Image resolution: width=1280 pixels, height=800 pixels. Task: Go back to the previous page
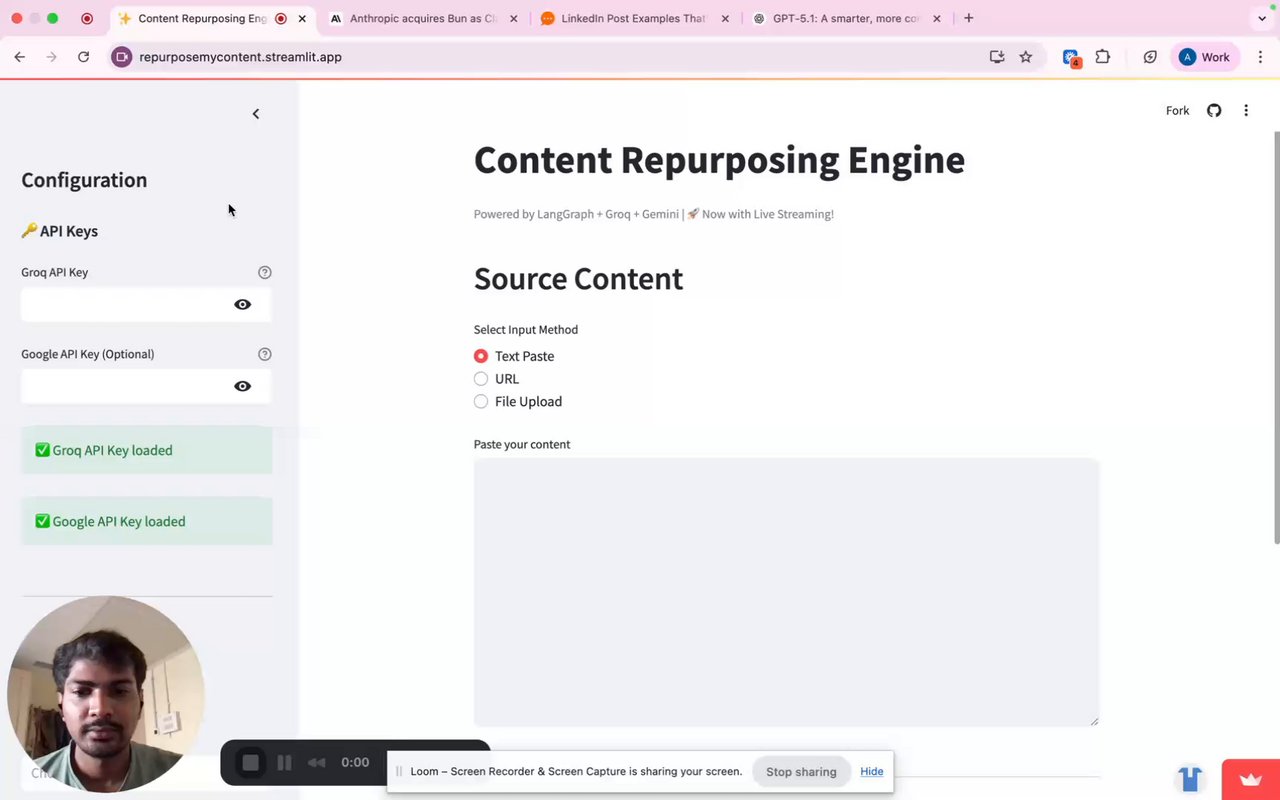[20, 57]
